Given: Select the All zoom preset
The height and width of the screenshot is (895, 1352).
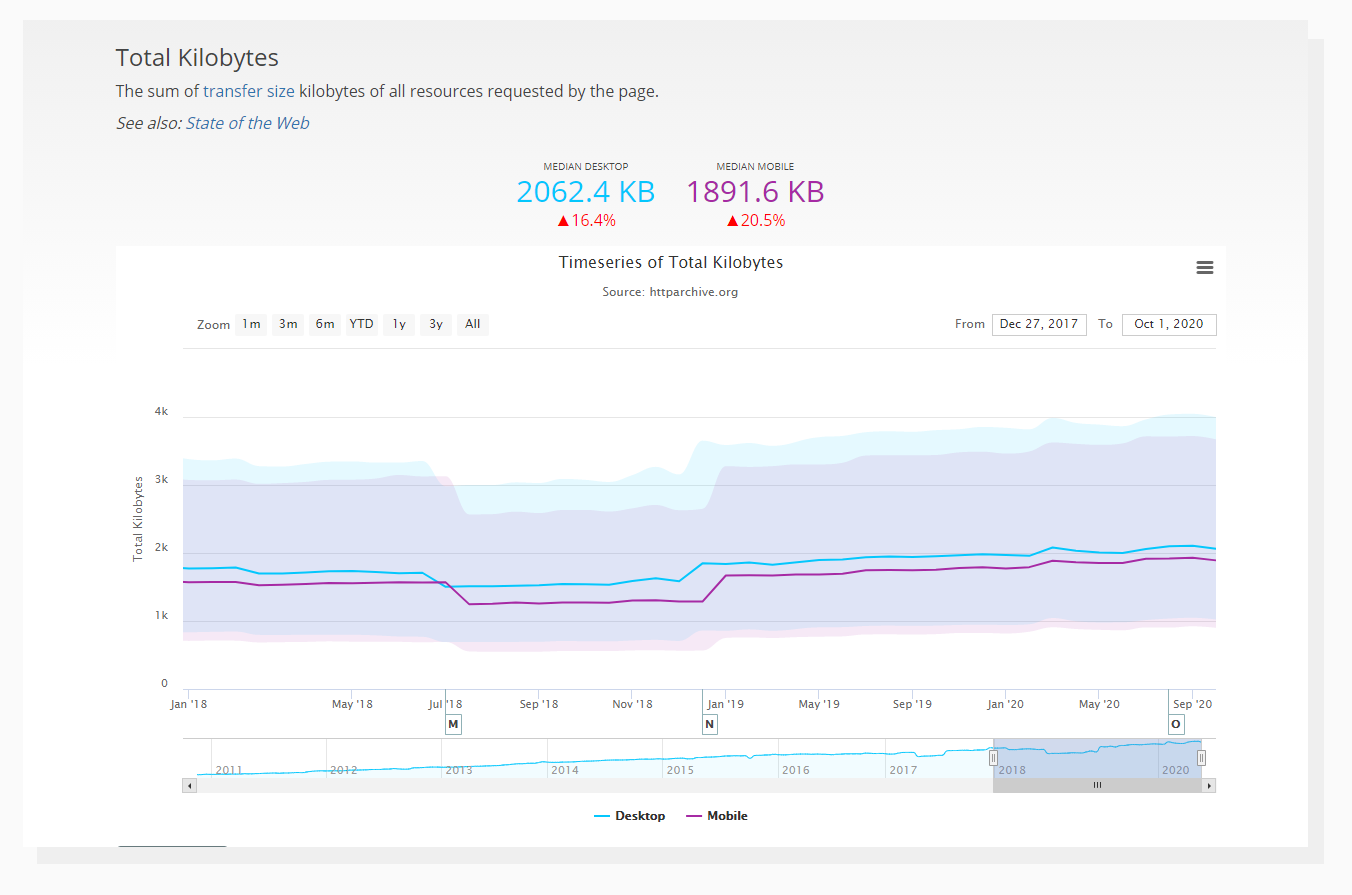Looking at the screenshot, I should [x=472, y=324].
